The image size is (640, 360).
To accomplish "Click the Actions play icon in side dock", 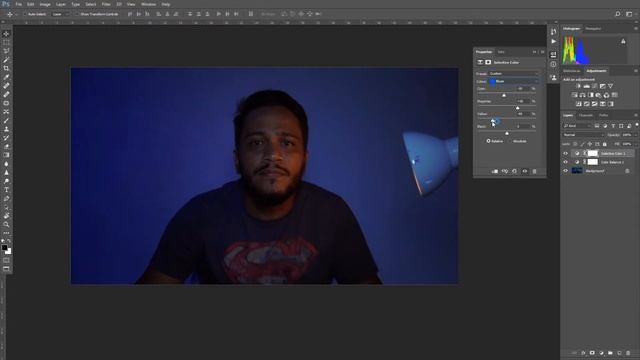I will tap(553, 42).
